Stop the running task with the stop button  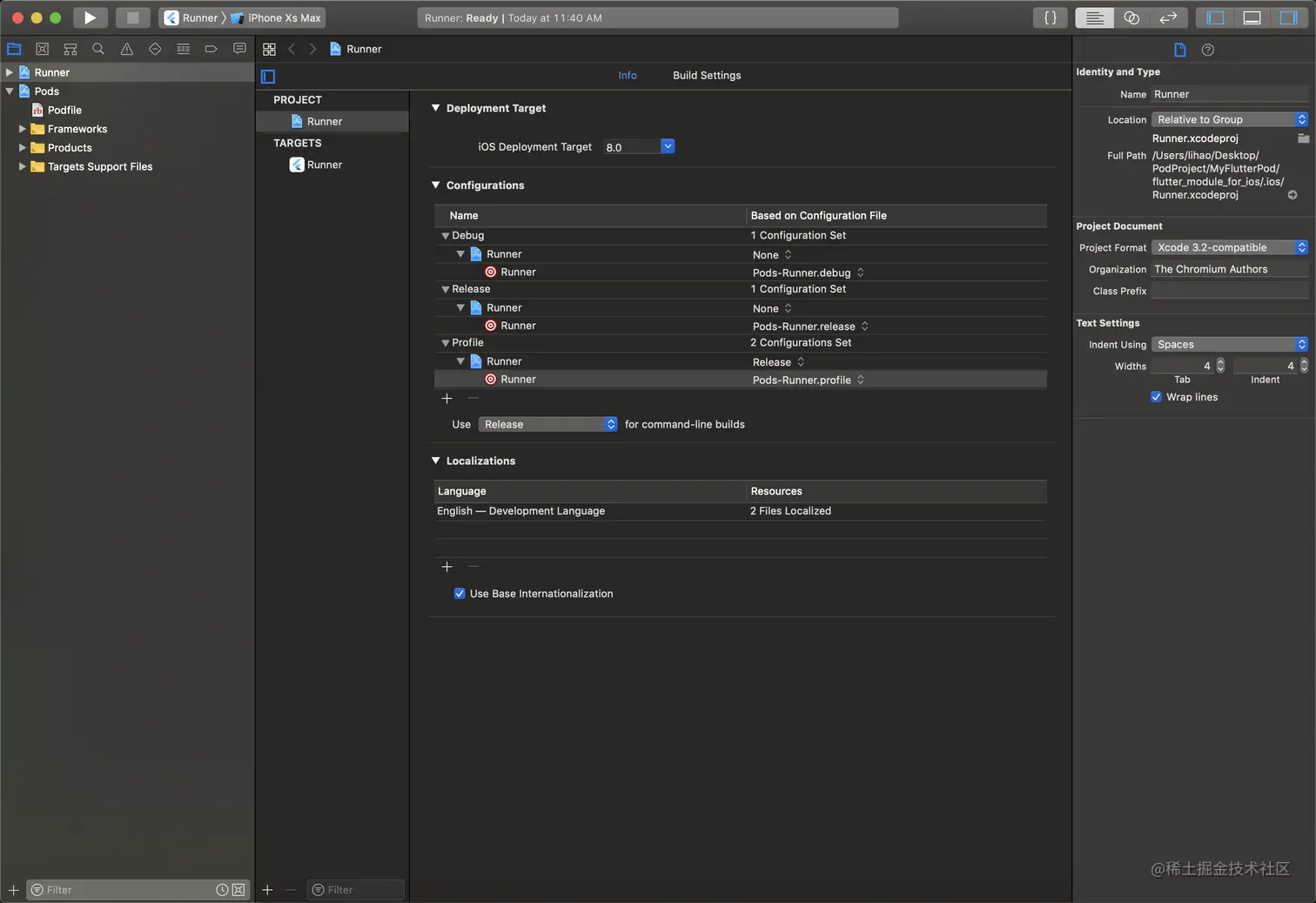132,17
